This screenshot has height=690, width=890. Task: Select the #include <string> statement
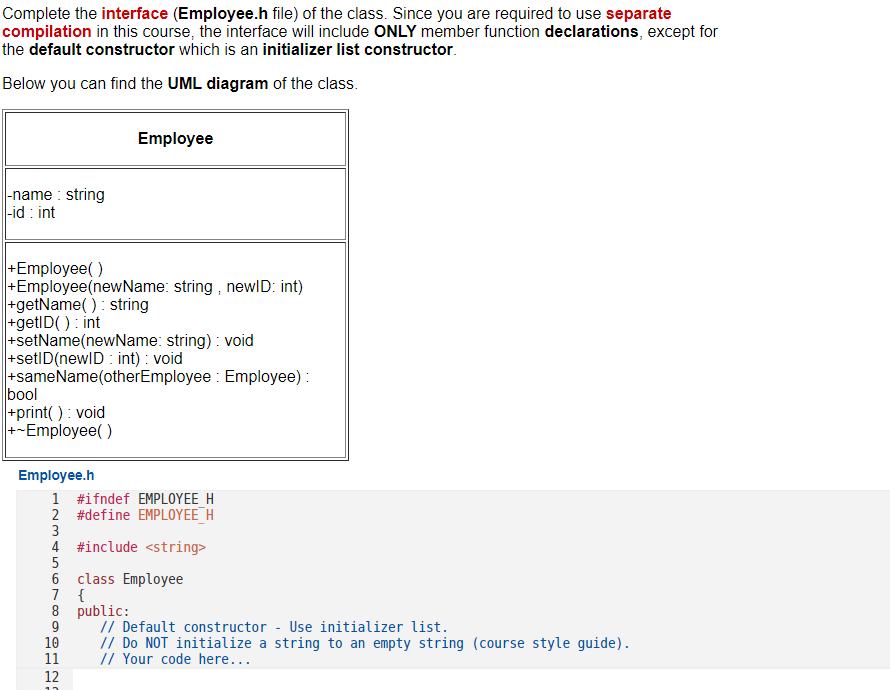pyautogui.click(x=138, y=547)
